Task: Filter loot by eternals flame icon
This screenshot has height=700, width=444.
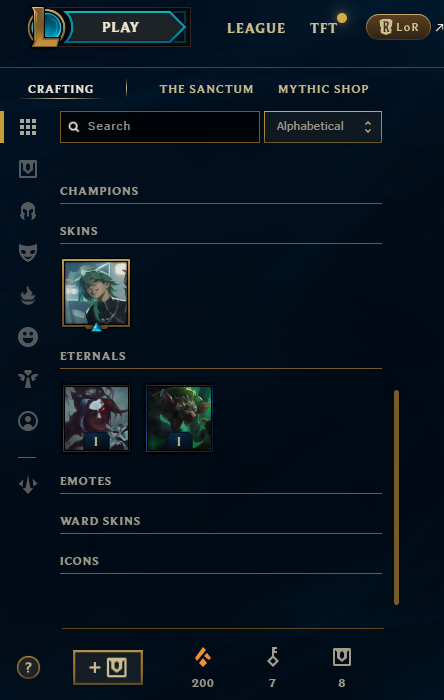Action: [x=28, y=295]
